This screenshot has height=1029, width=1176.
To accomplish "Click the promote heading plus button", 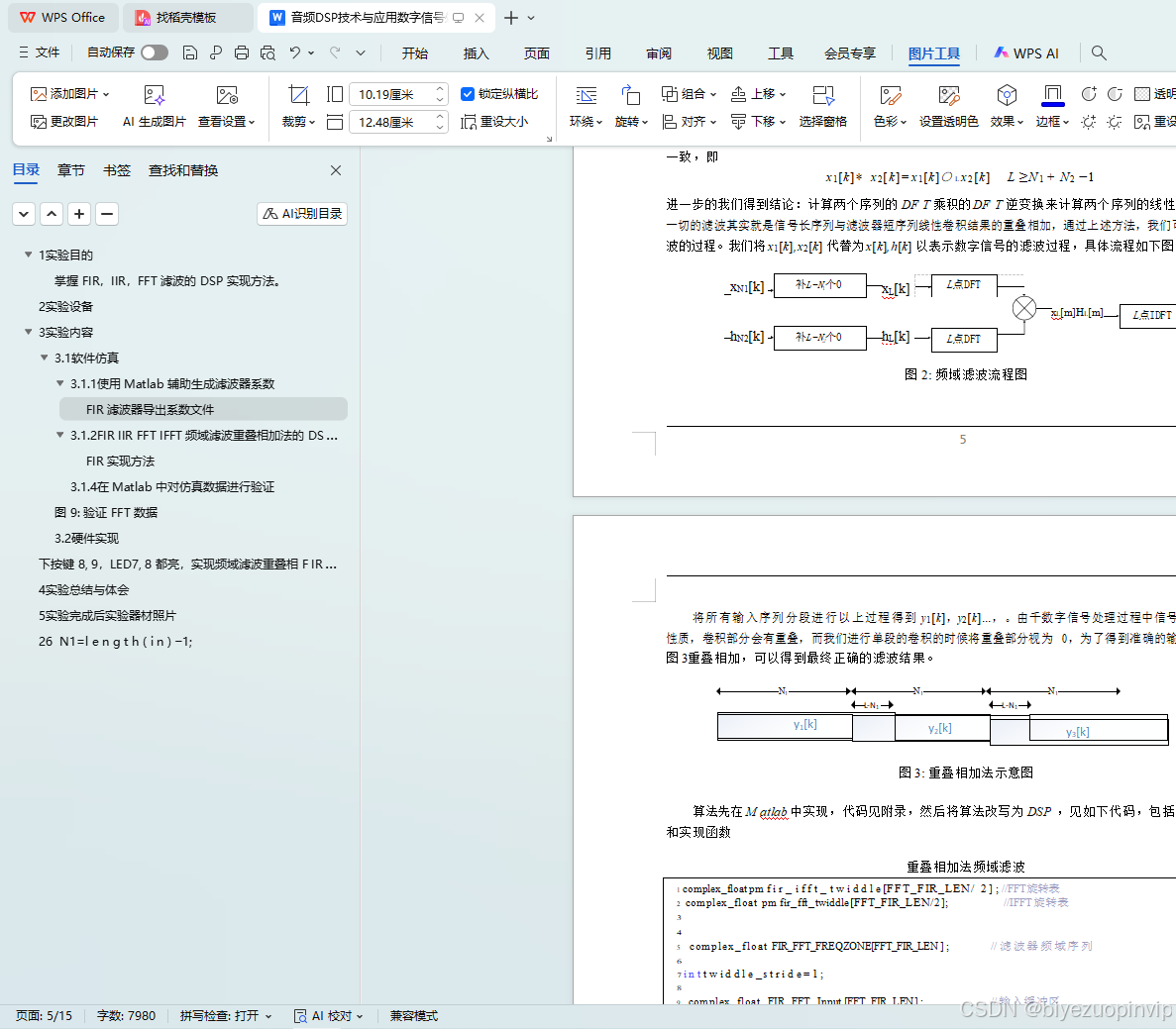I will tap(79, 214).
